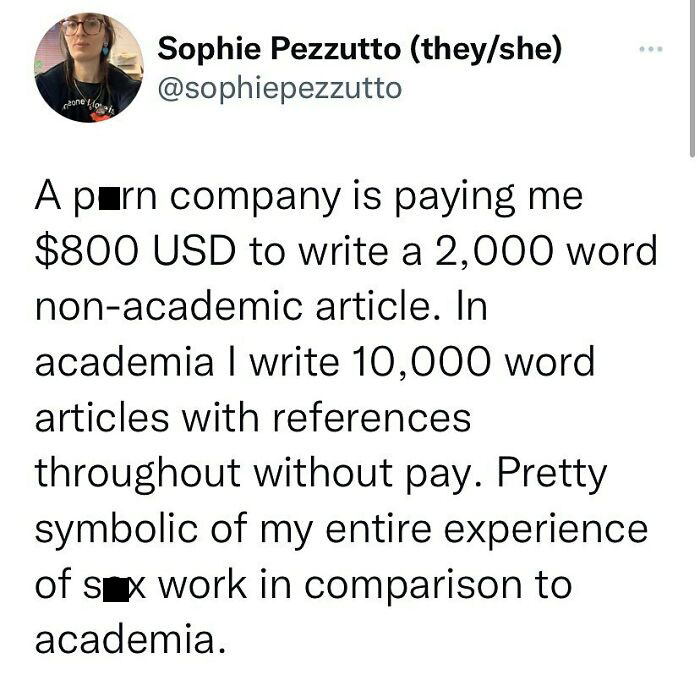This screenshot has height=697, width=700.
Task: Click the final word 'academia.'
Action: [131, 639]
